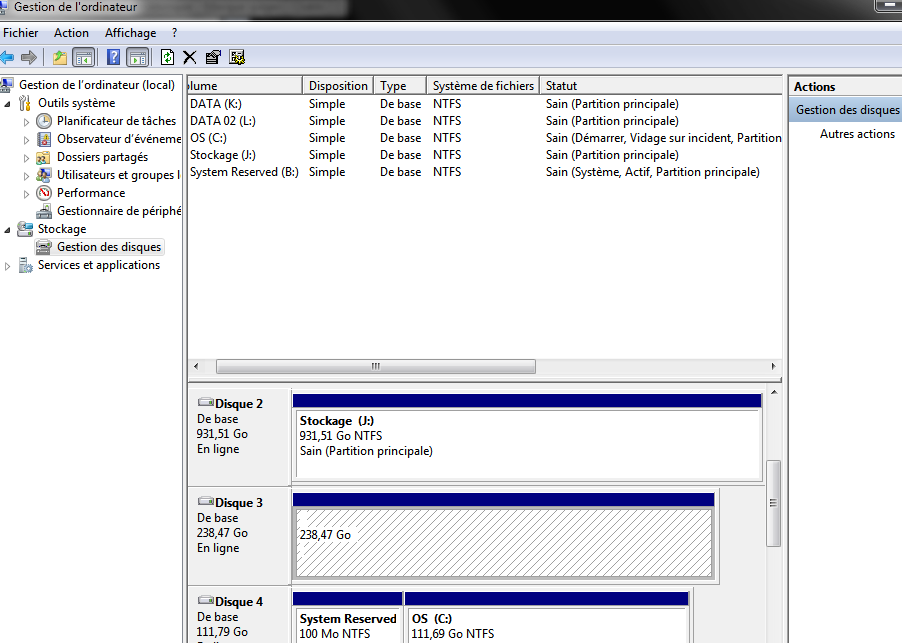Collapse the Stockage tree node
Image resolution: width=902 pixels, height=643 pixels.
click(x=8, y=229)
